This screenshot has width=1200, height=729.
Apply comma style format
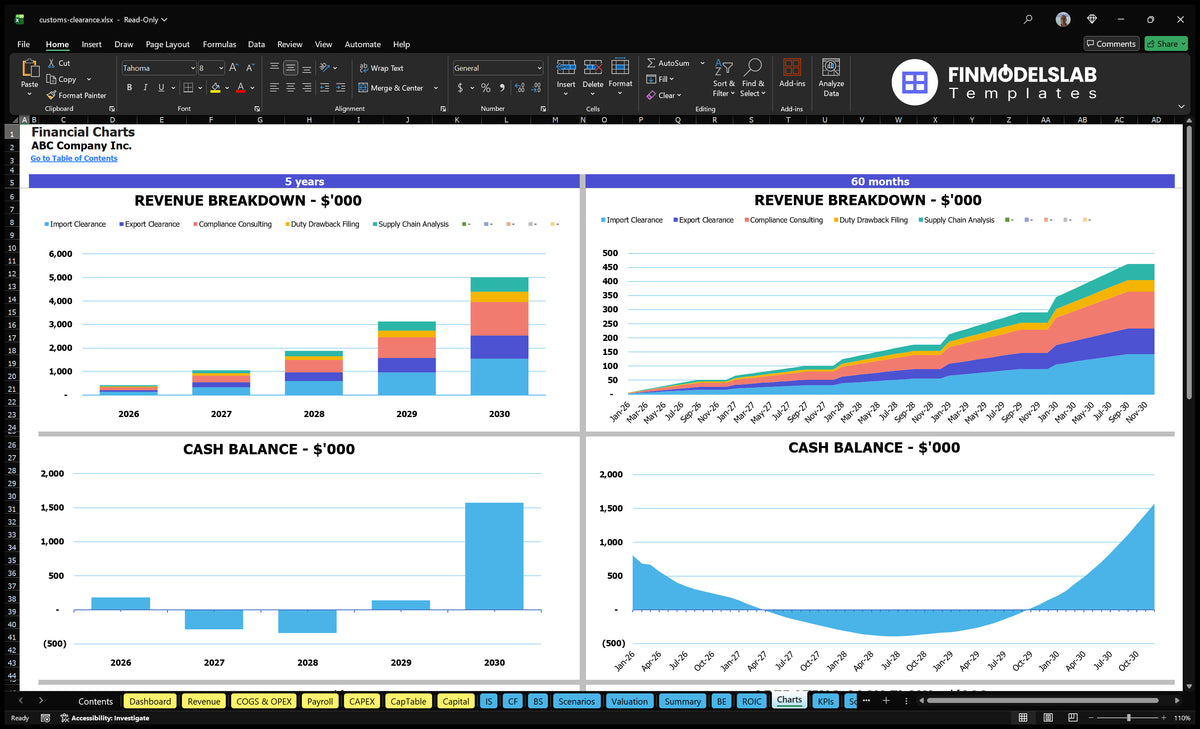[x=502, y=88]
